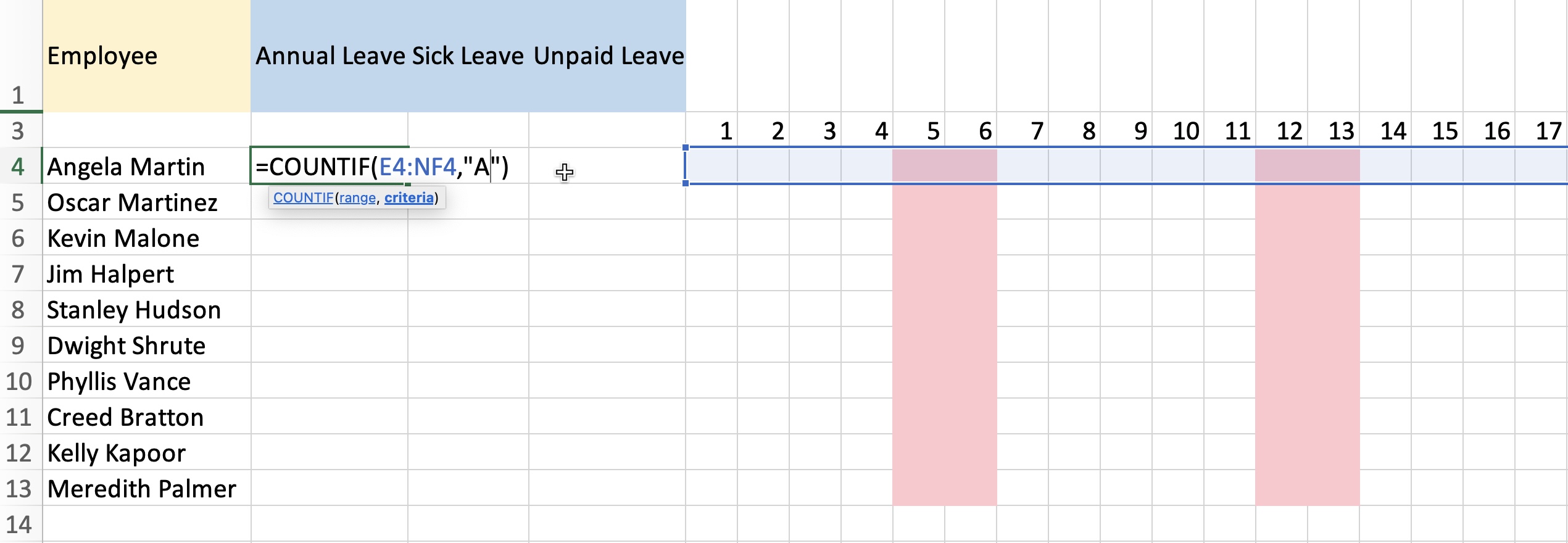Click the day 17 column number cell

[1541, 130]
